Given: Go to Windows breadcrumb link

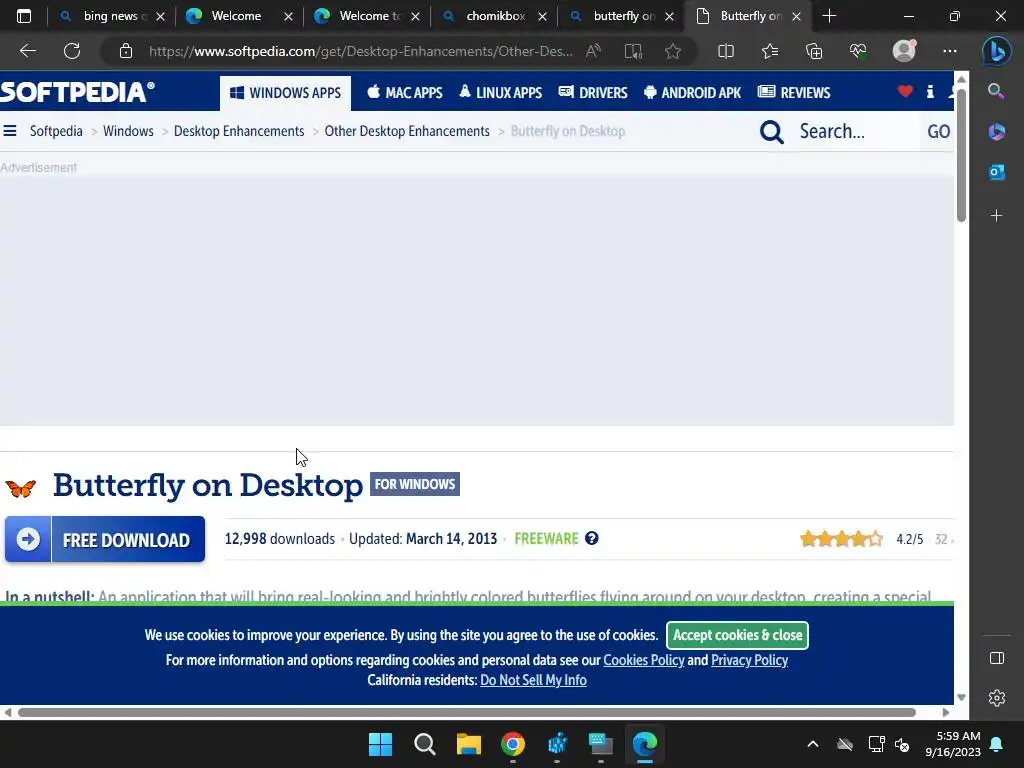Looking at the screenshot, I should [128, 131].
